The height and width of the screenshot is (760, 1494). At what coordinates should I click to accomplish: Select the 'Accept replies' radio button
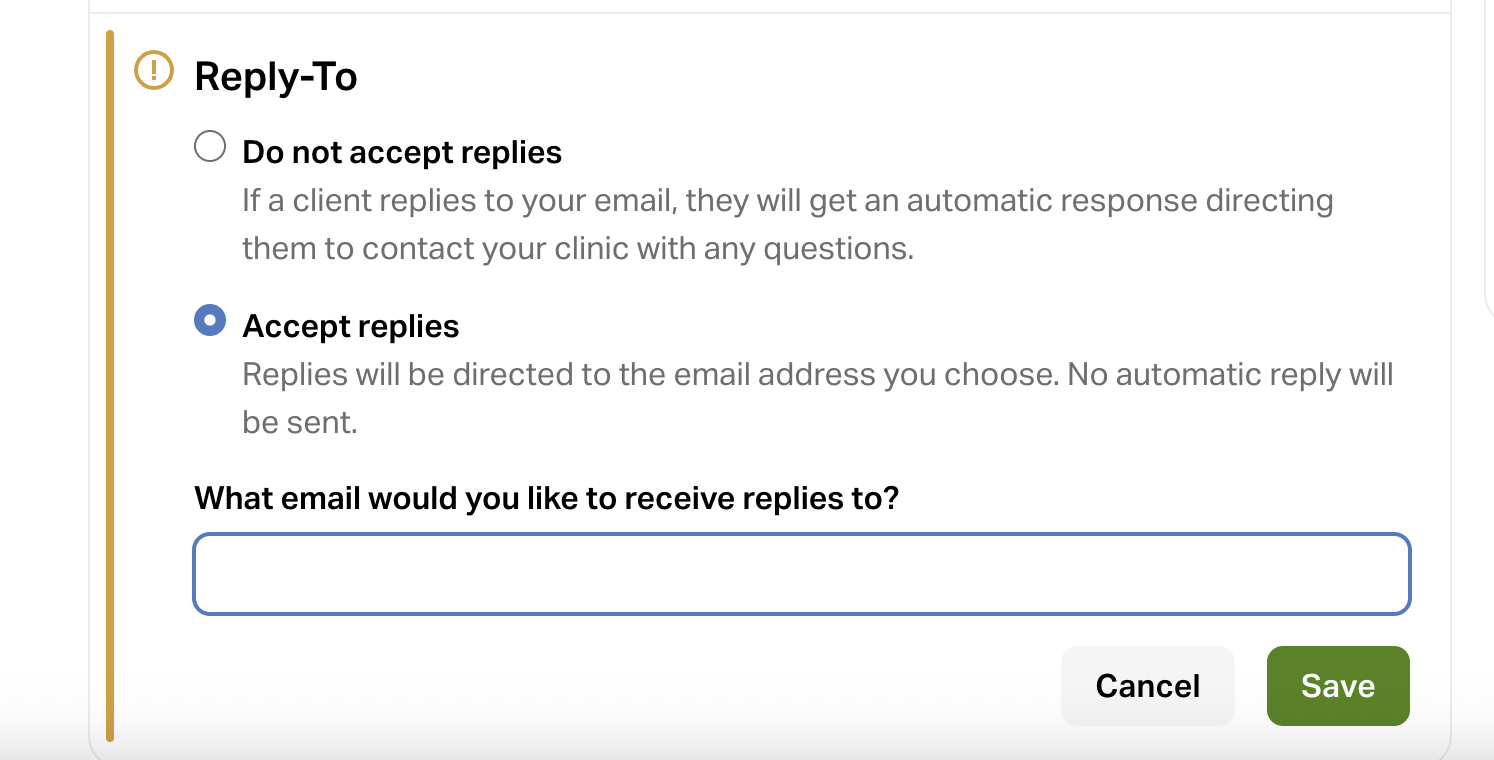[x=210, y=321]
